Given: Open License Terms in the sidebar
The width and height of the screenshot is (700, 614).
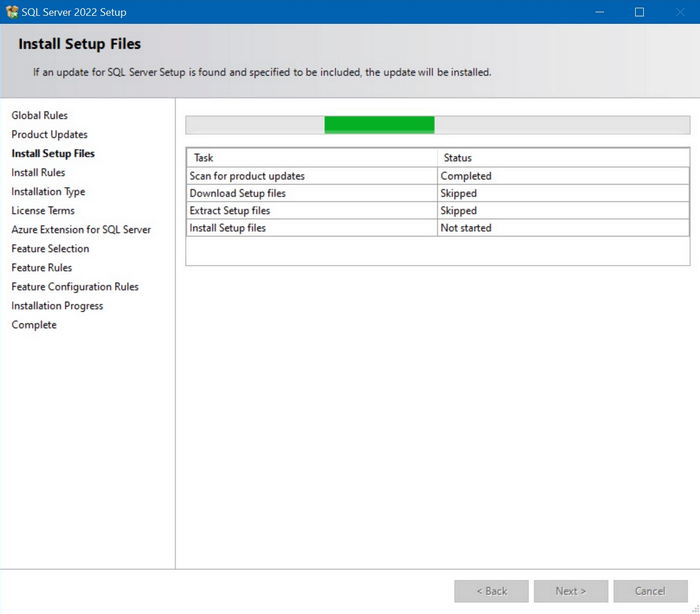Looking at the screenshot, I should coord(43,211).
